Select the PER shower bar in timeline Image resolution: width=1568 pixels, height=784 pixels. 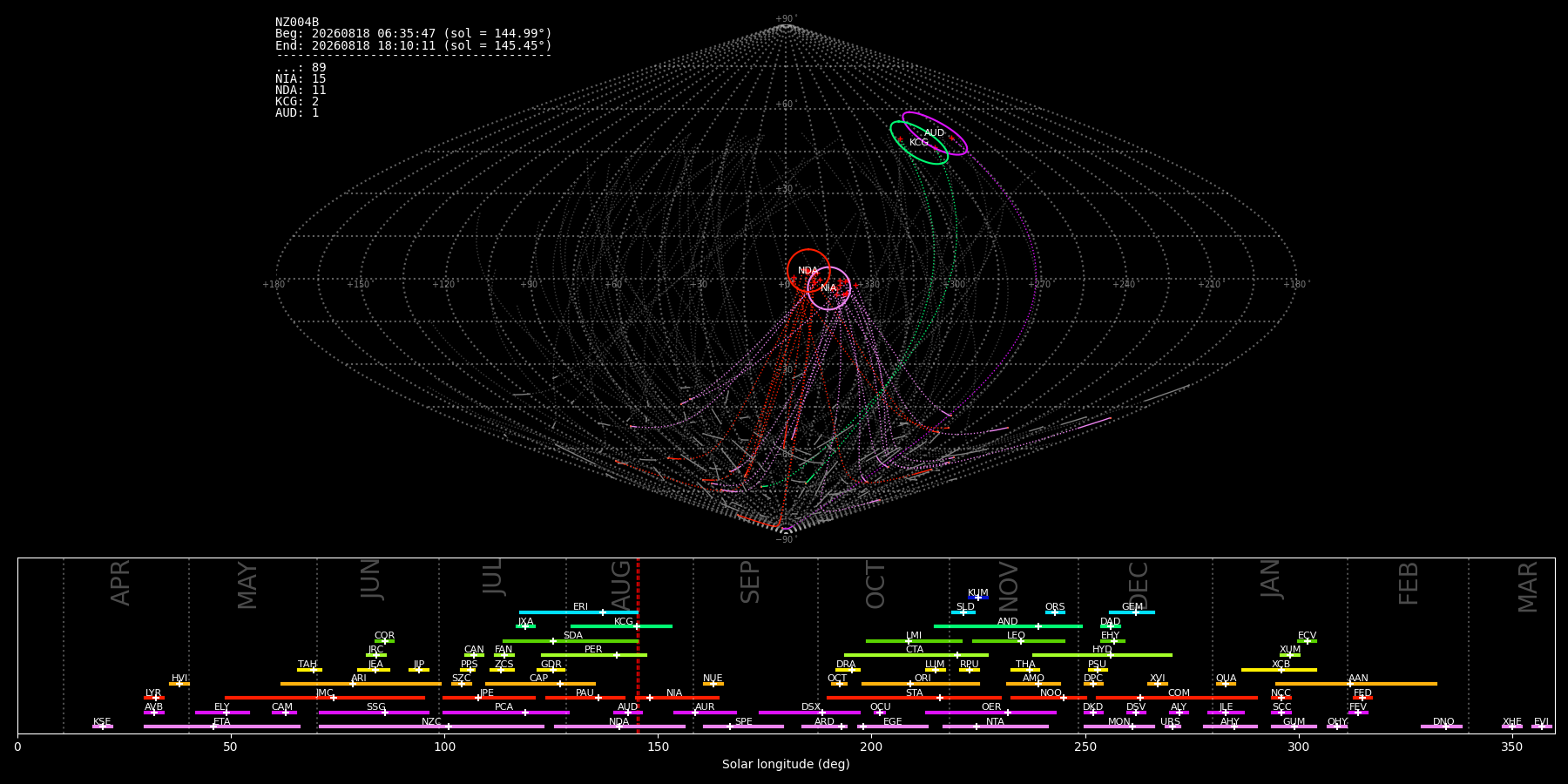point(594,655)
